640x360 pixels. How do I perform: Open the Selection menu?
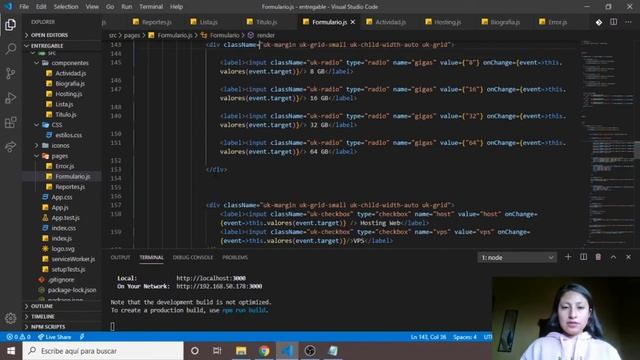pyautogui.click(x=66, y=7)
